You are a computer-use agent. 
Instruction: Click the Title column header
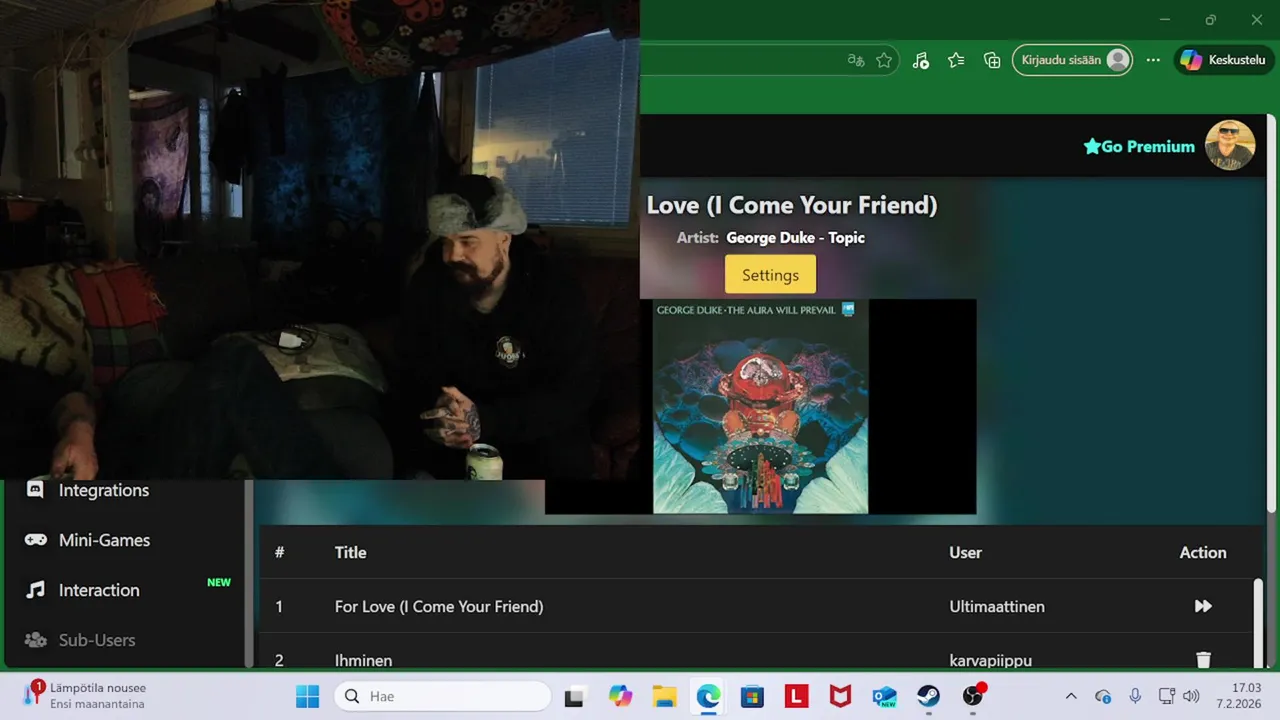coord(350,552)
